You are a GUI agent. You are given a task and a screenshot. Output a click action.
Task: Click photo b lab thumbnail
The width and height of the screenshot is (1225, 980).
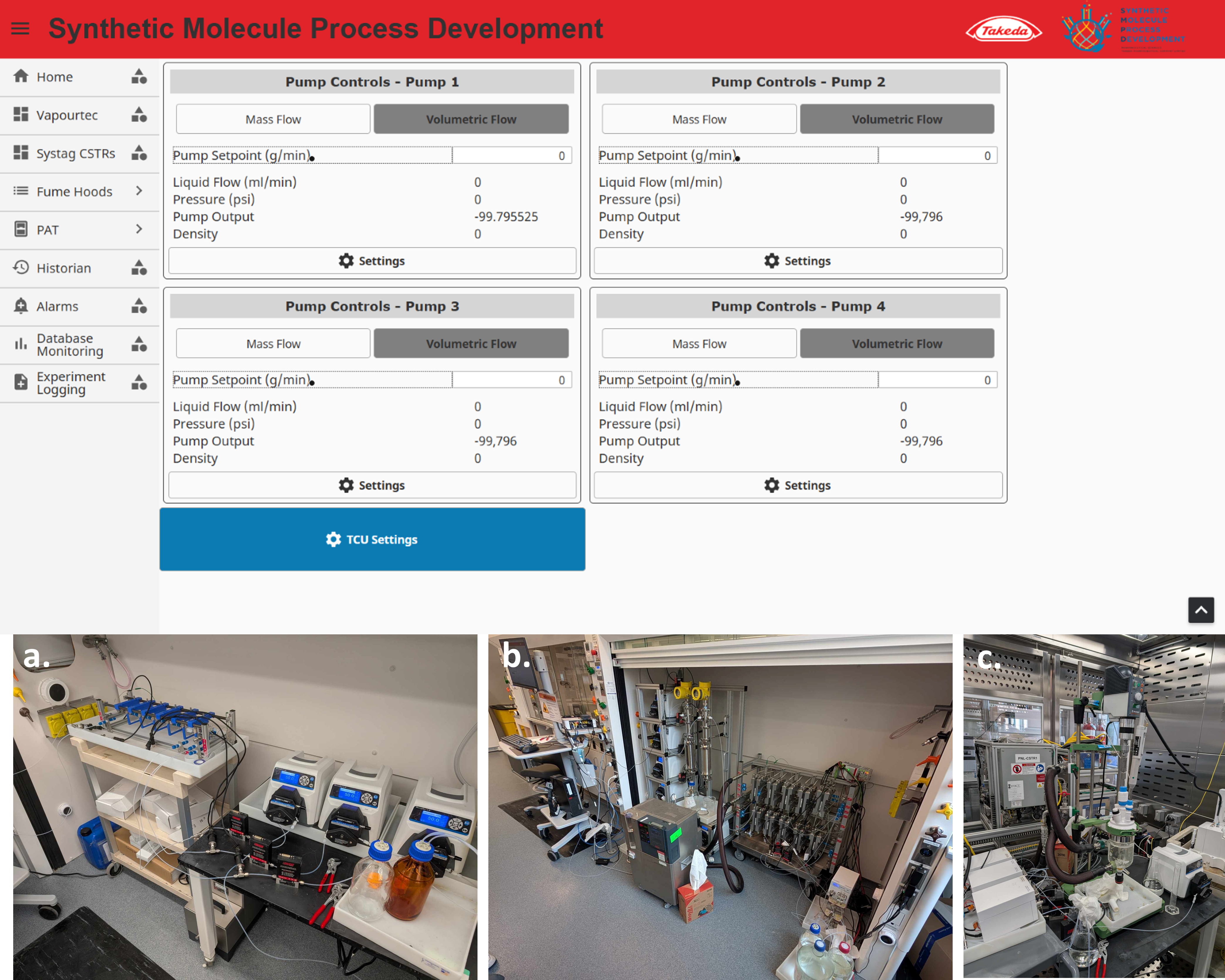coord(720,807)
